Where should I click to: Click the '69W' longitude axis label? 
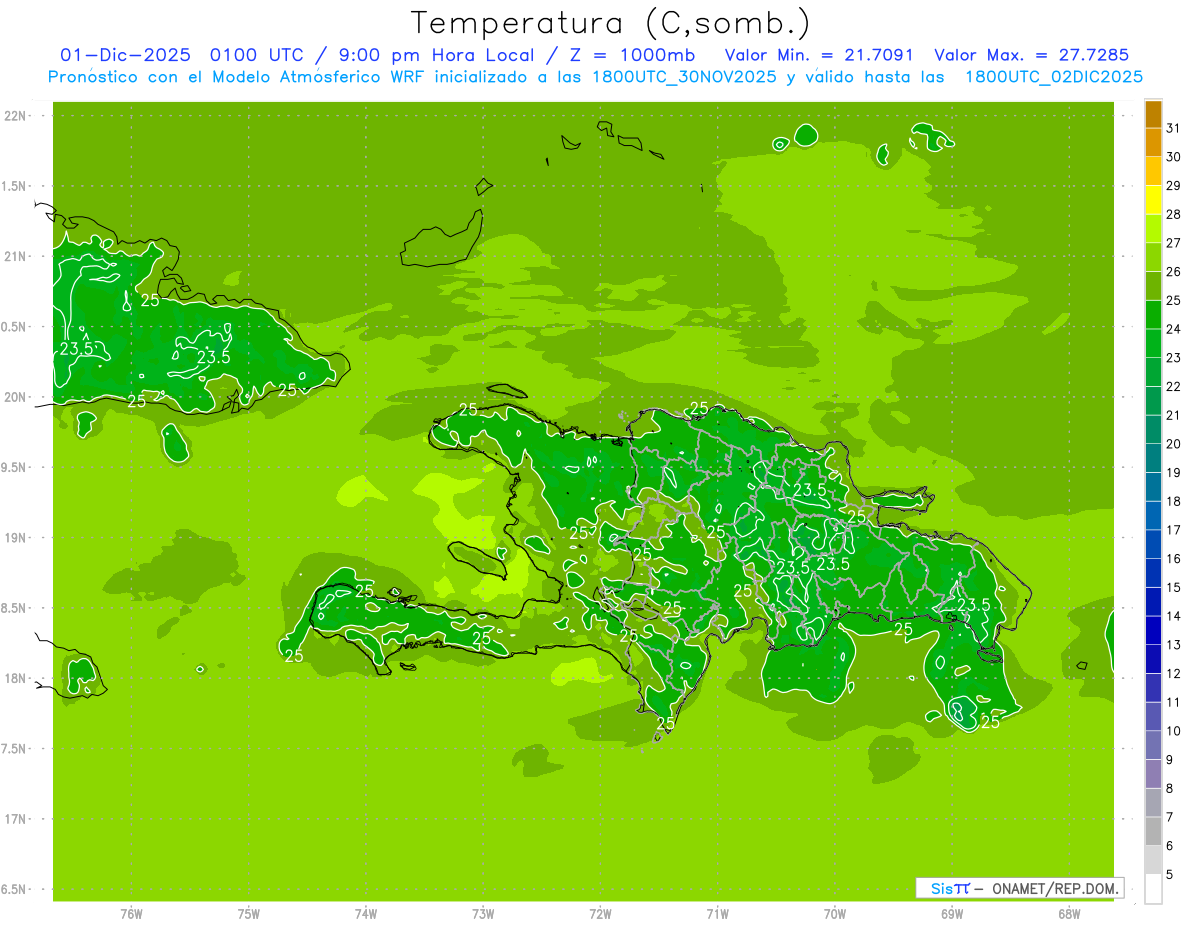tap(952, 913)
